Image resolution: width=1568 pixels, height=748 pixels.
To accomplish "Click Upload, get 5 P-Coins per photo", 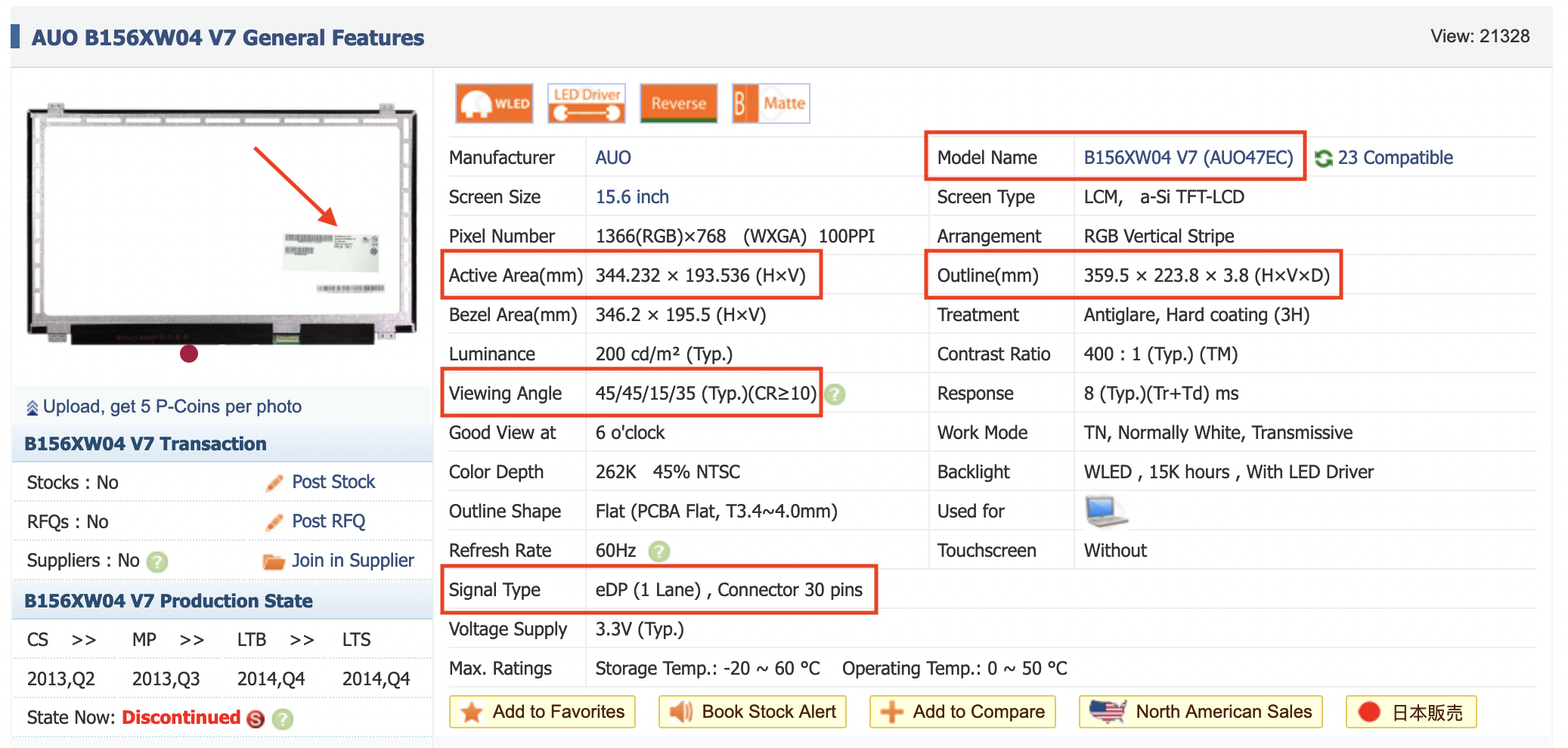I will 172,406.
